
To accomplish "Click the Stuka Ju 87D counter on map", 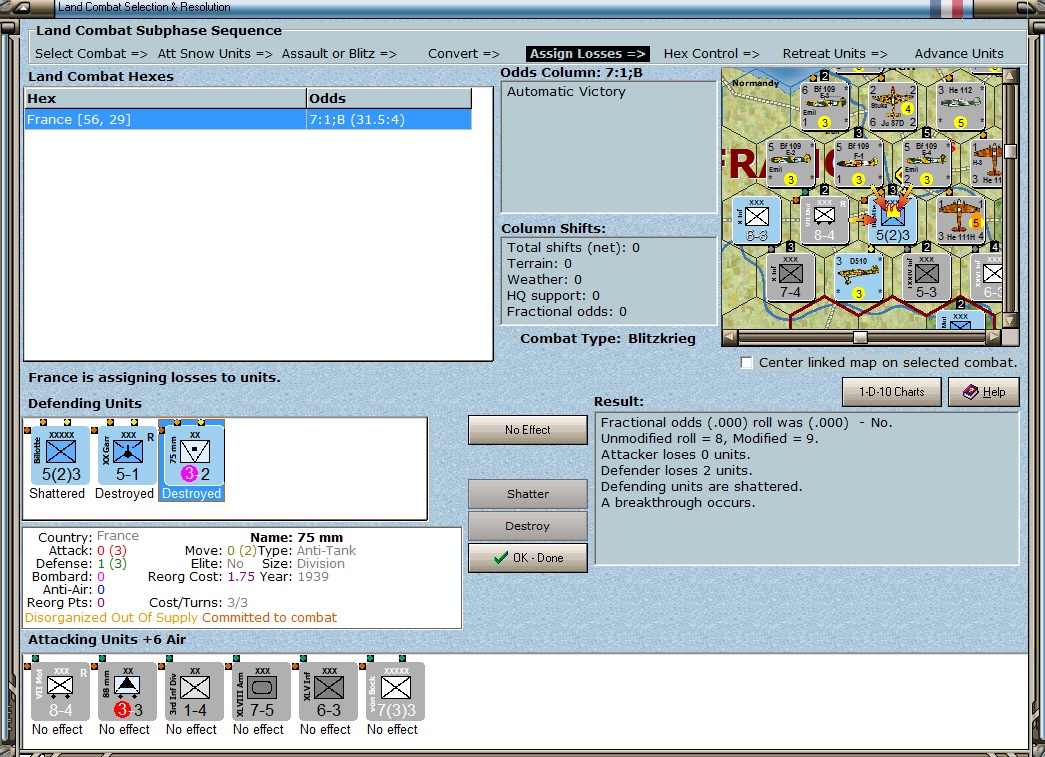I will pos(892,105).
